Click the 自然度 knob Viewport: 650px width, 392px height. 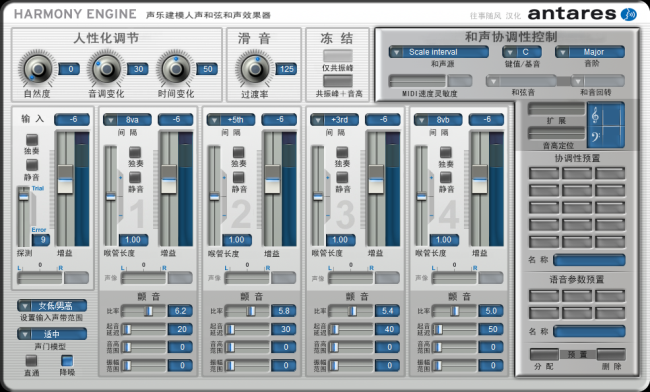coord(38,69)
